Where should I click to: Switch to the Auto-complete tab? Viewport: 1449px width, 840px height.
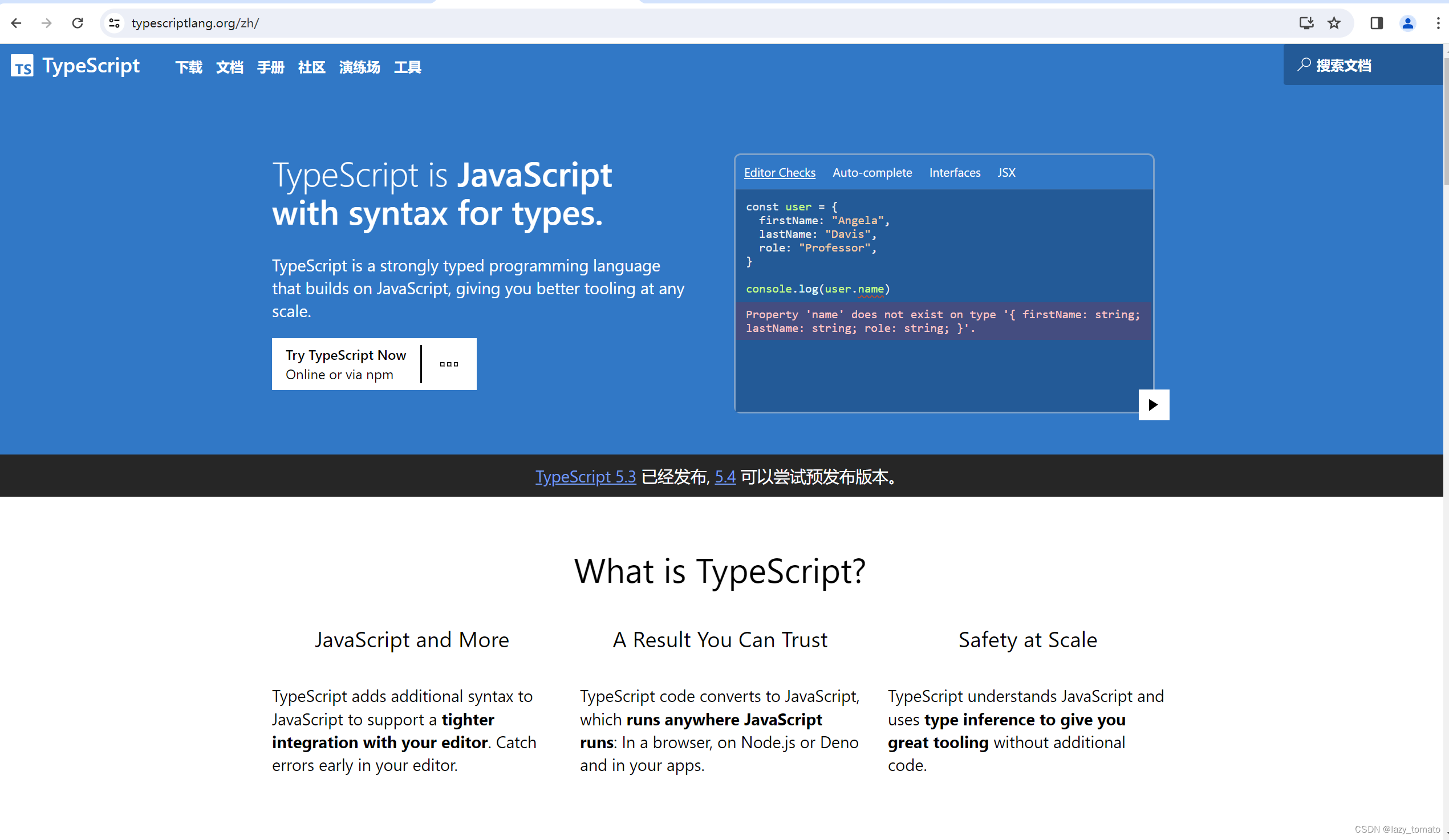coord(872,172)
